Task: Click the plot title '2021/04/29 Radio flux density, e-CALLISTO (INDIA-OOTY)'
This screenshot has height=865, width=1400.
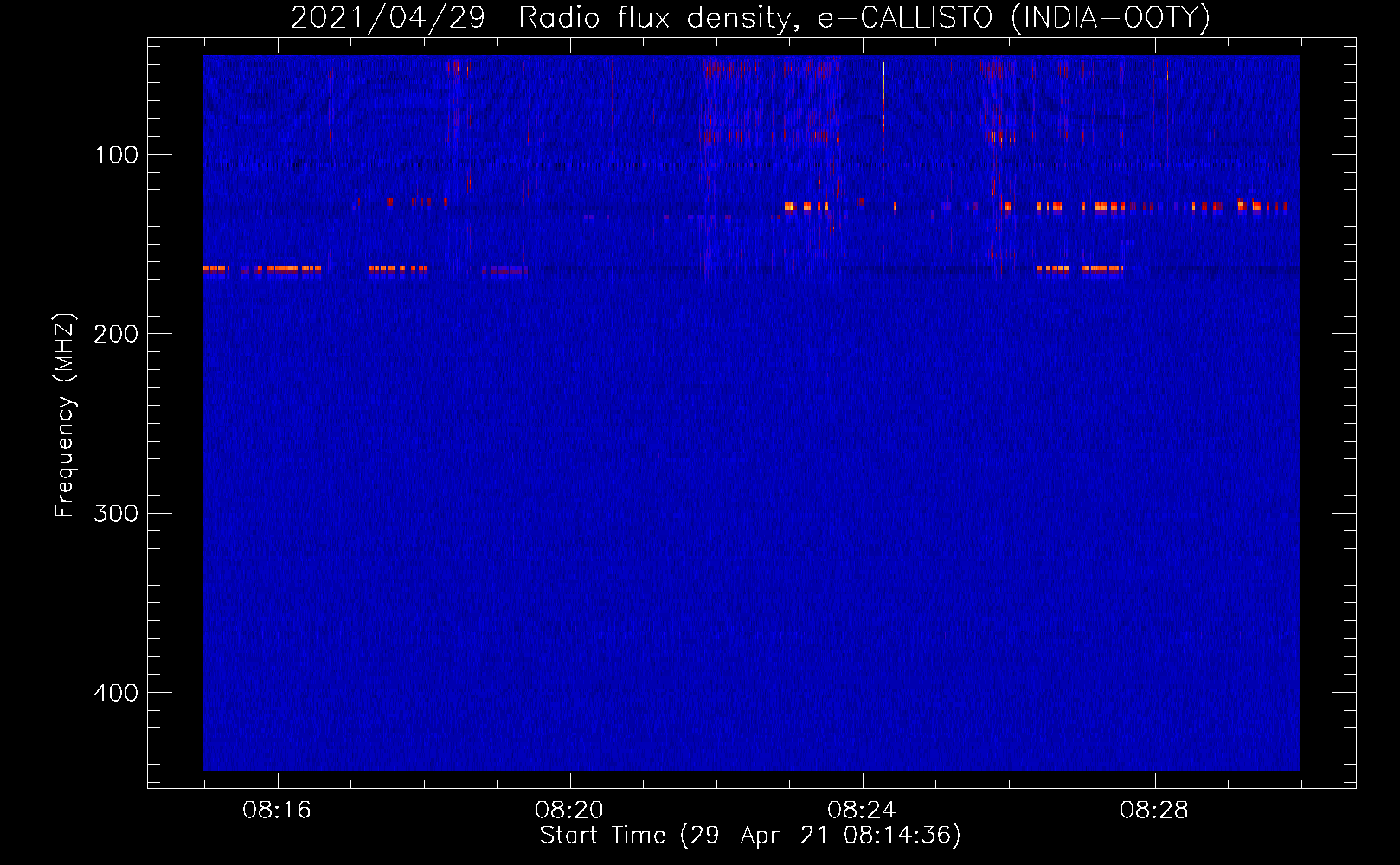Action: click(x=750, y=17)
